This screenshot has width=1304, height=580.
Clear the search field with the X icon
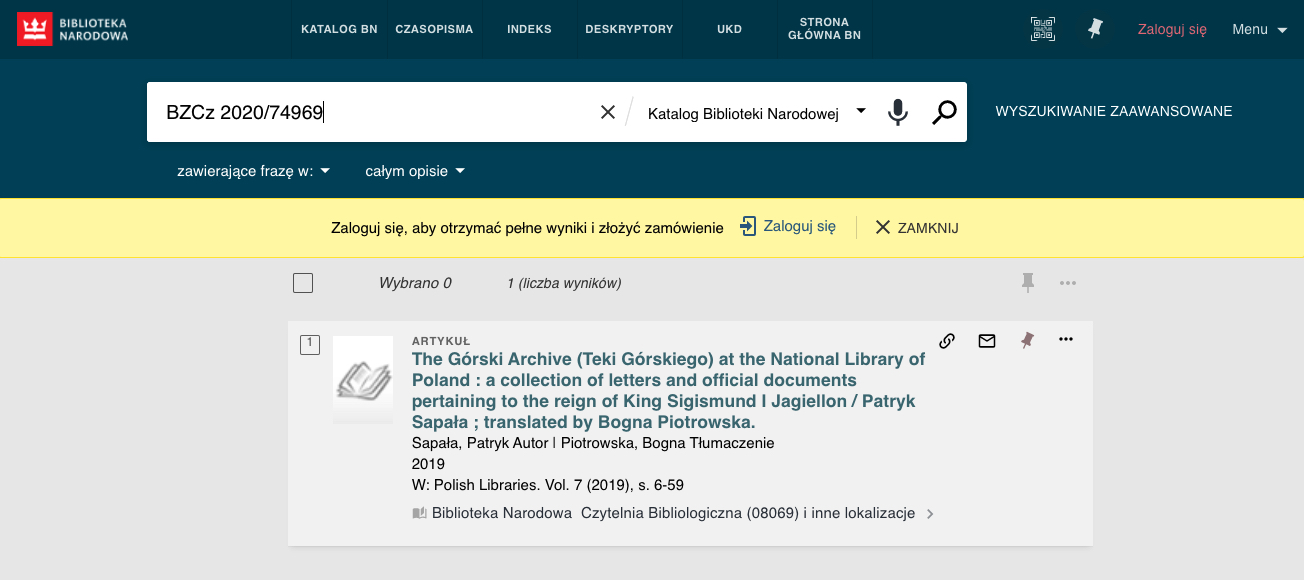[608, 112]
